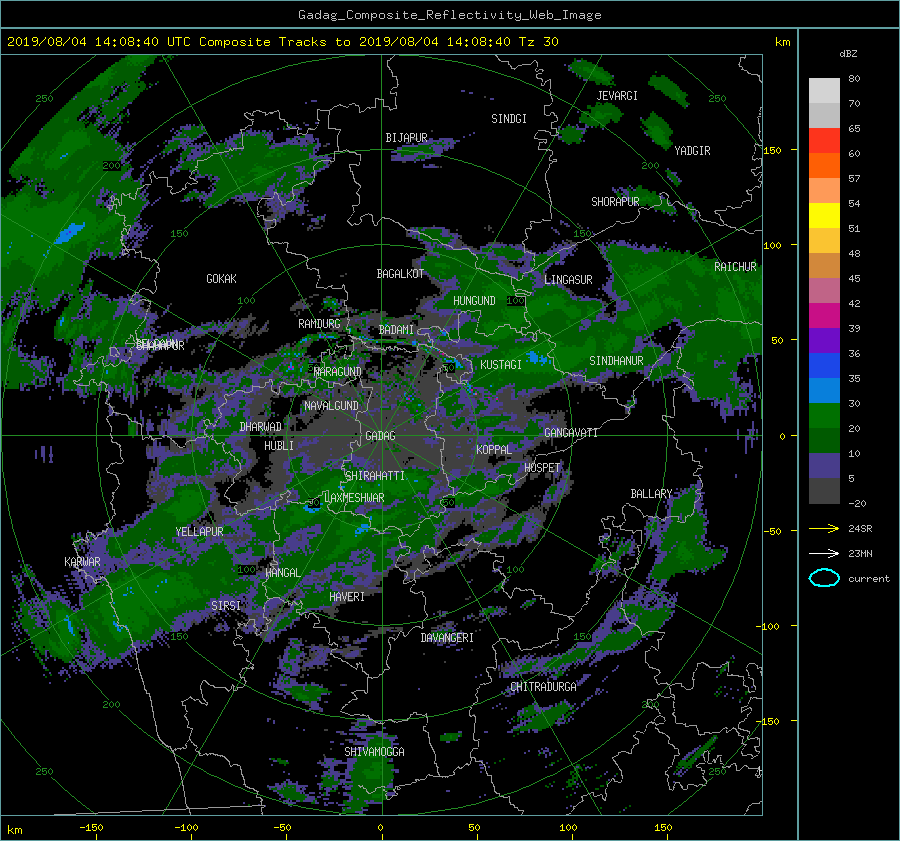Click the JEVARGI city label

(617, 96)
